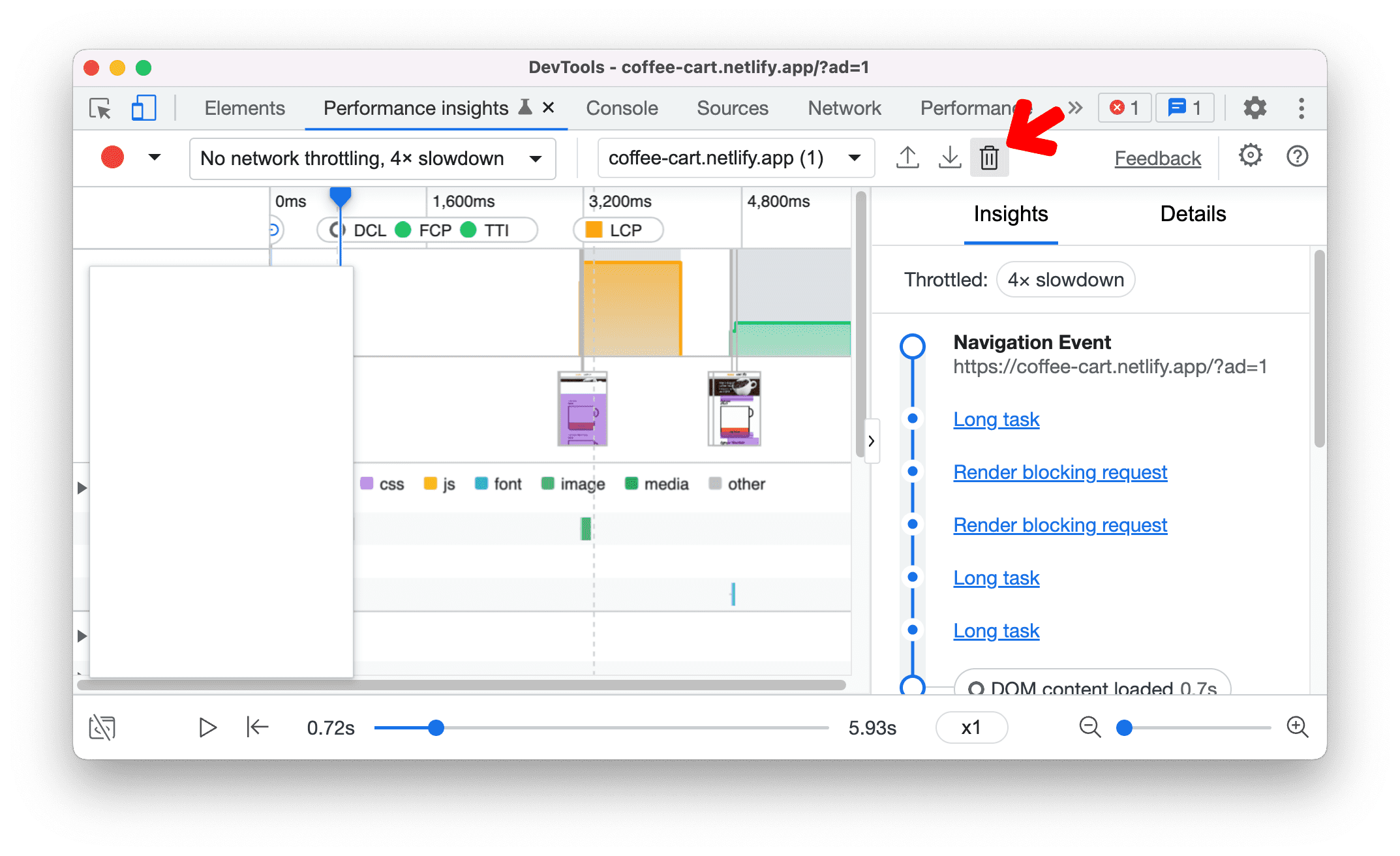Click the feedback icon button
The width and height of the screenshot is (1400, 856).
pos(1159,157)
